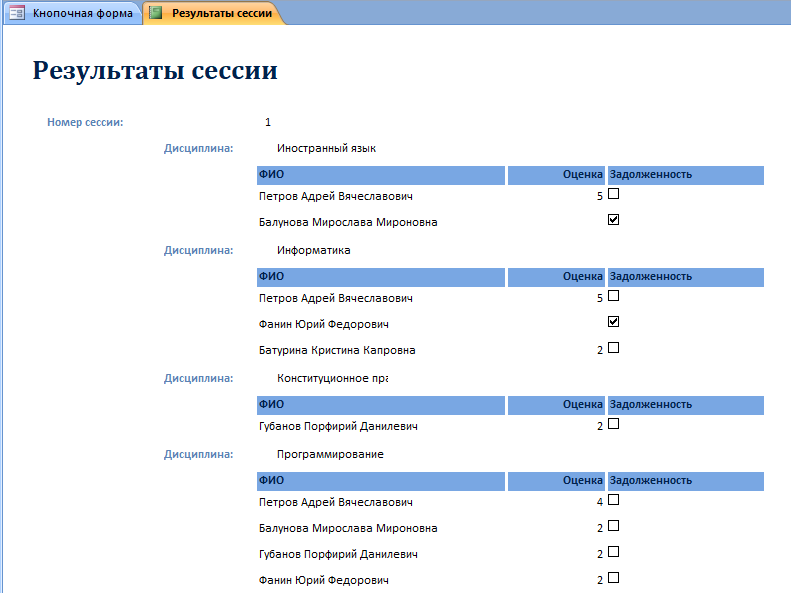791x593 pixels.
Task: Click ФИО header under Информатика
Action: (381, 277)
